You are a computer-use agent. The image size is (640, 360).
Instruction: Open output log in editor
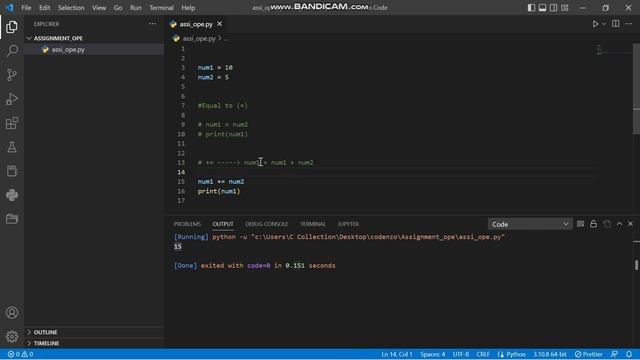tap(607, 224)
